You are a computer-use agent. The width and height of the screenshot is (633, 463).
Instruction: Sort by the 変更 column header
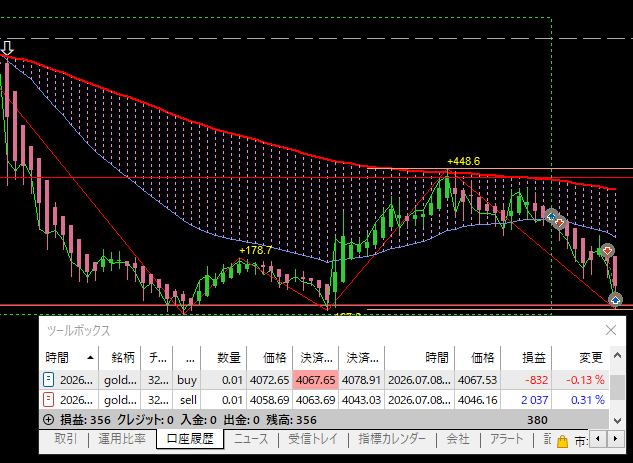[x=581, y=357]
